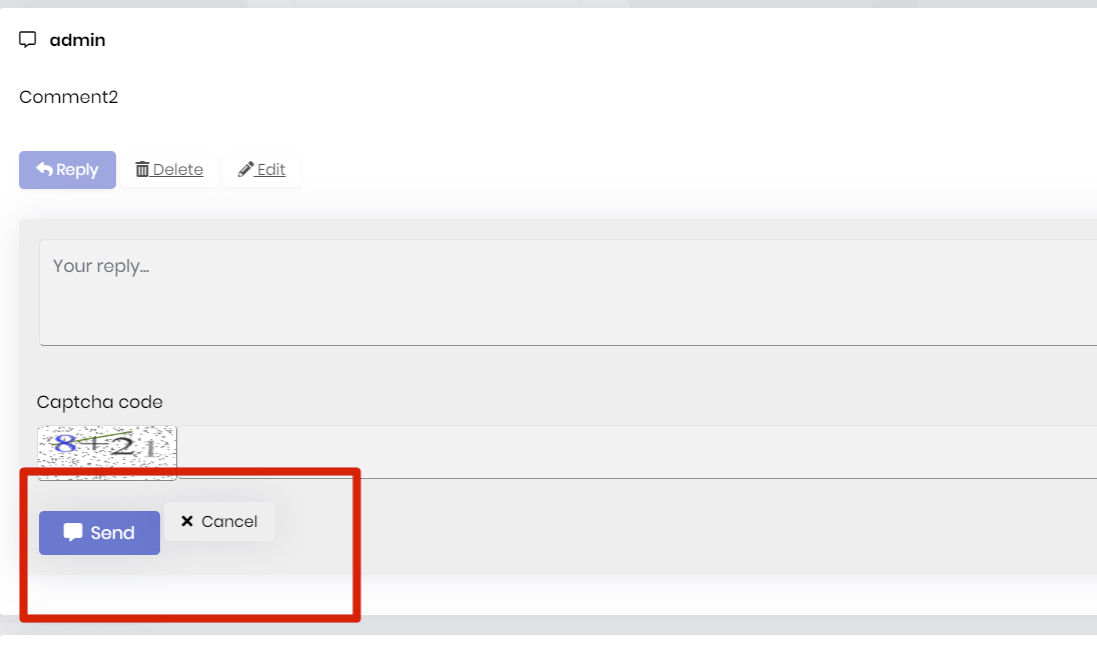Click the reply arrow icon inside Reply button
The height and width of the screenshot is (646, 1097).
[x=44, y=169]
